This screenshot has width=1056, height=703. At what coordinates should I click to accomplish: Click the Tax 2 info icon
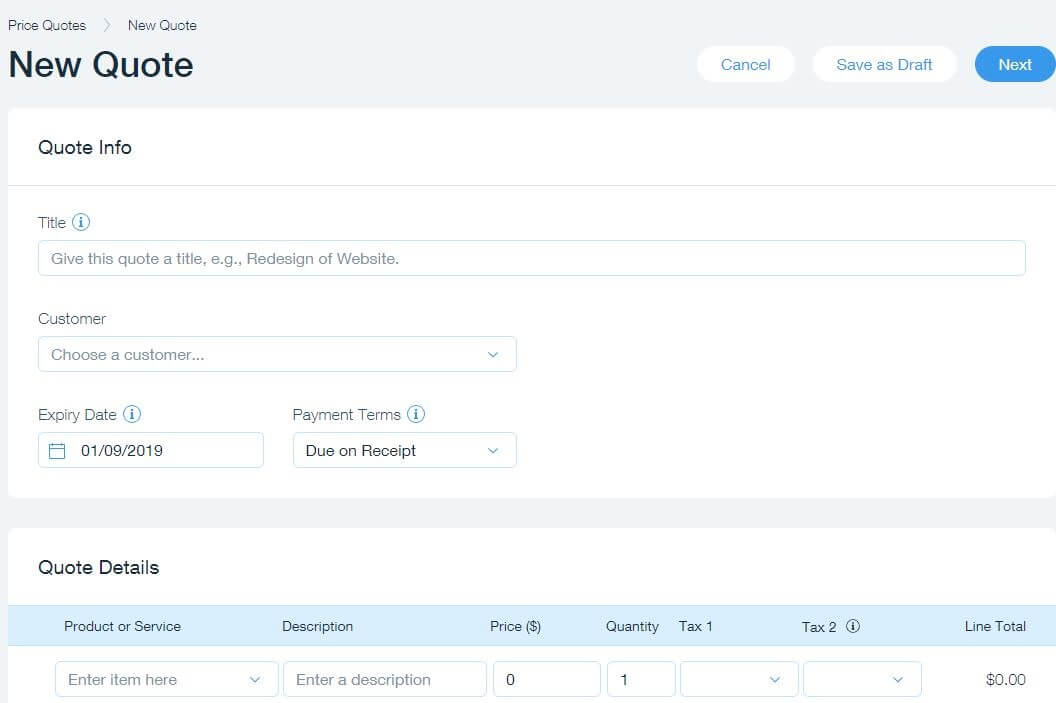pyautogui.click(x=853, y=626)
